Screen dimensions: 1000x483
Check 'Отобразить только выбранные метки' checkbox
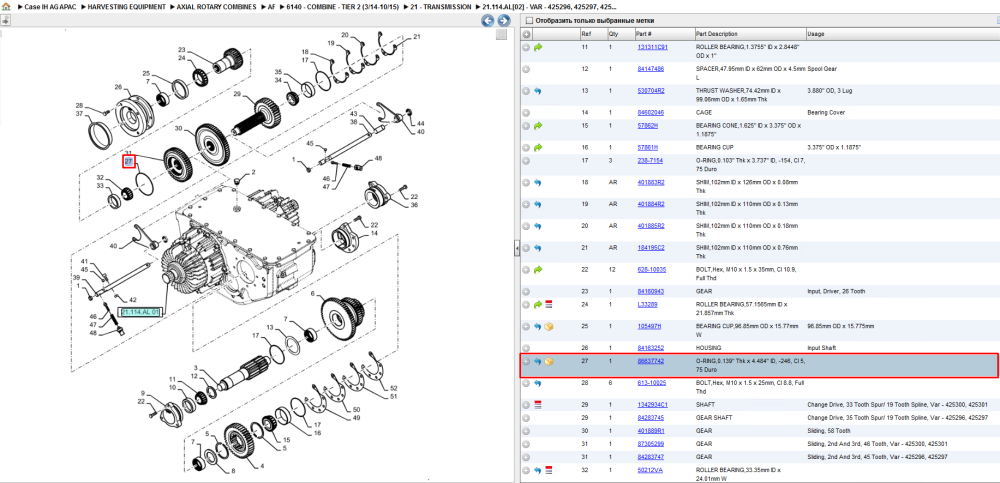point(529,20)
